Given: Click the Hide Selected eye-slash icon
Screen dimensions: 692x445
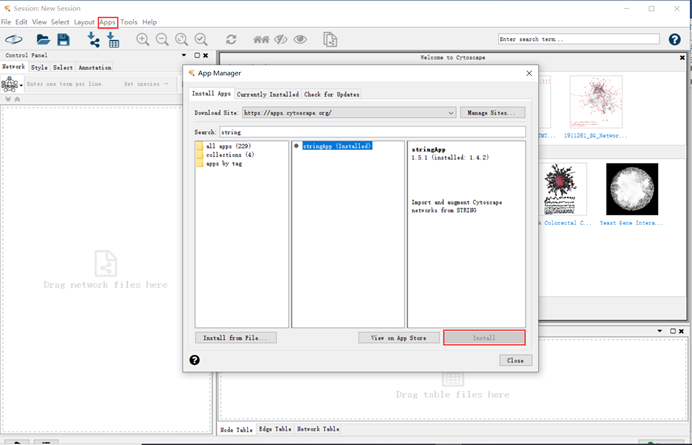Looking at the screenshot, I should (x=281, y=40).
